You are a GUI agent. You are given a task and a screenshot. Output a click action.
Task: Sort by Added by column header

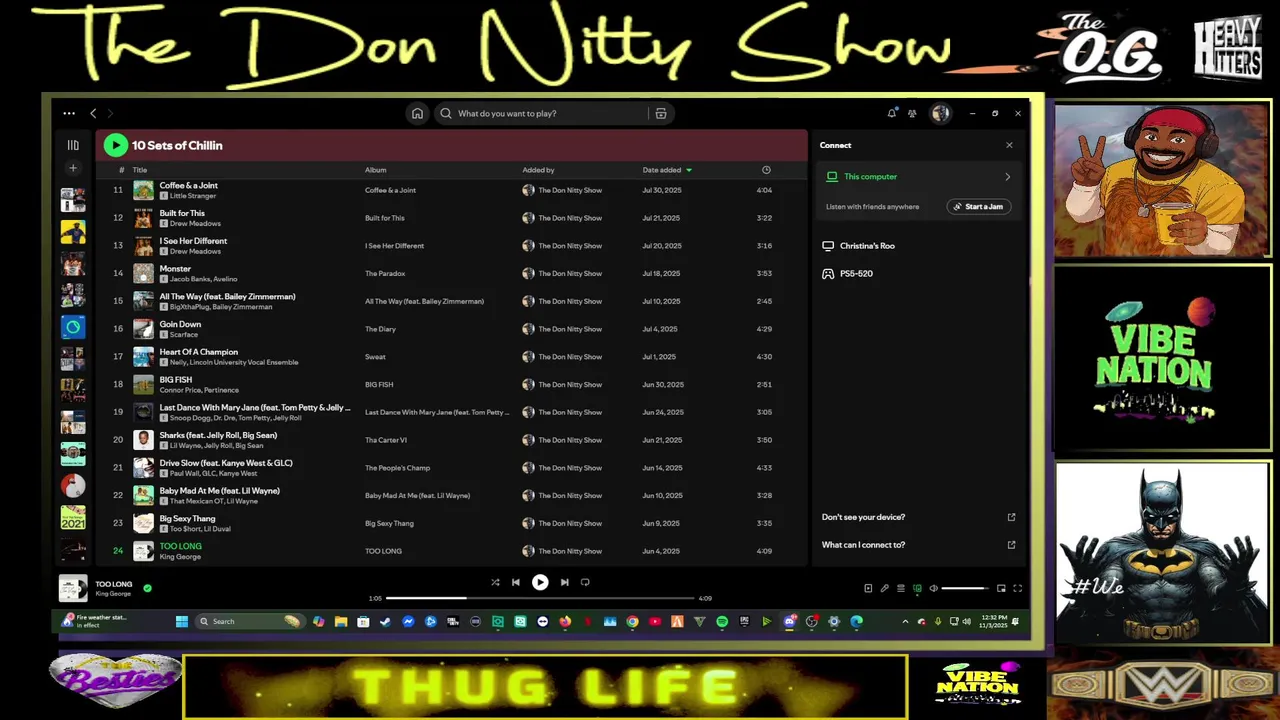coord(538,170)
